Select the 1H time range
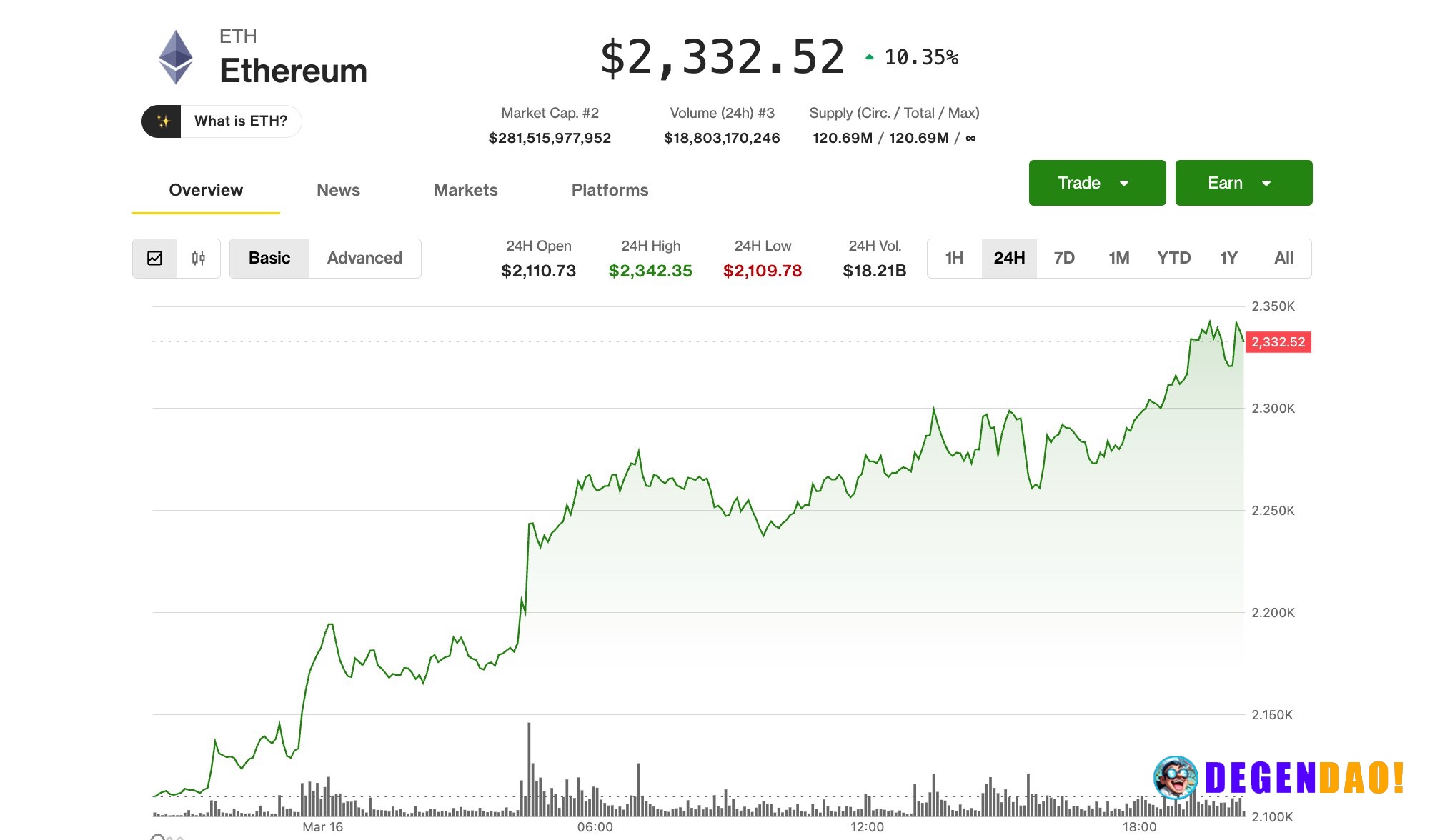The height and width of the screenshot is (840, 1445). tap(955, 258)
